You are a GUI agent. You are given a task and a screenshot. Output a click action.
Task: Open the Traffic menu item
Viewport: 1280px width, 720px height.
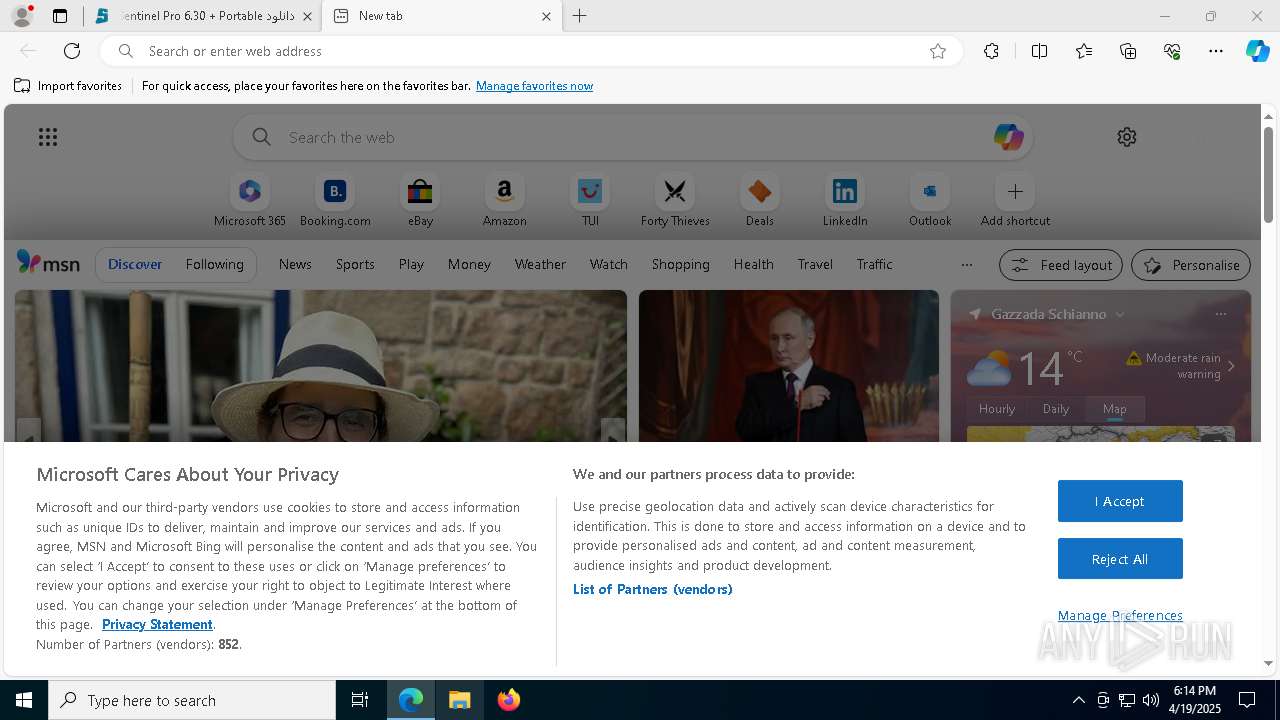tap(874, 264)
